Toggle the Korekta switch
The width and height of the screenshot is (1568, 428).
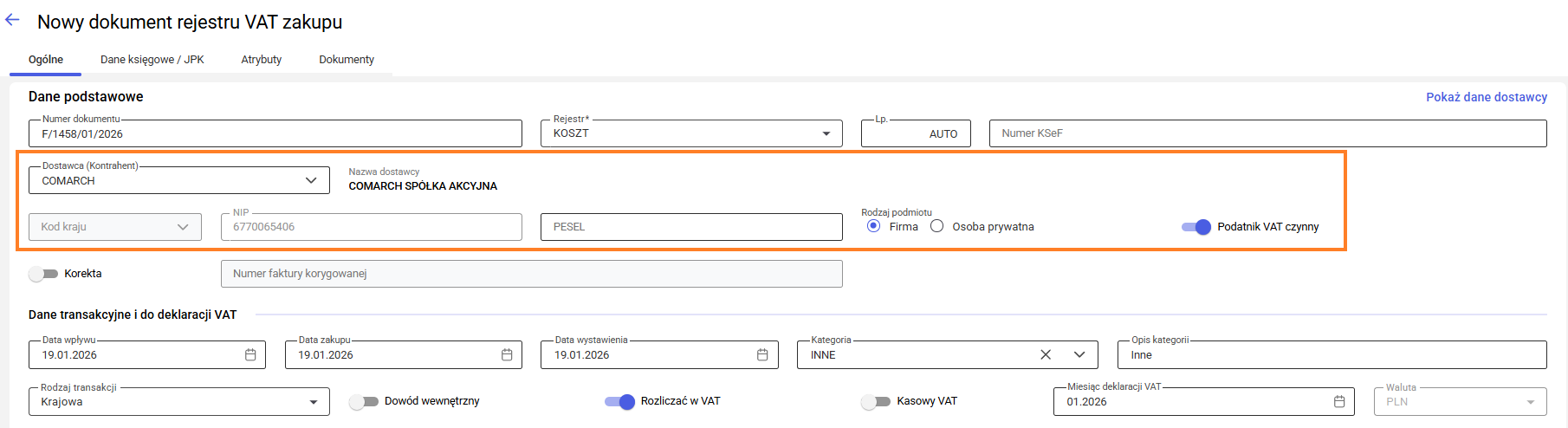click(43, 274)
